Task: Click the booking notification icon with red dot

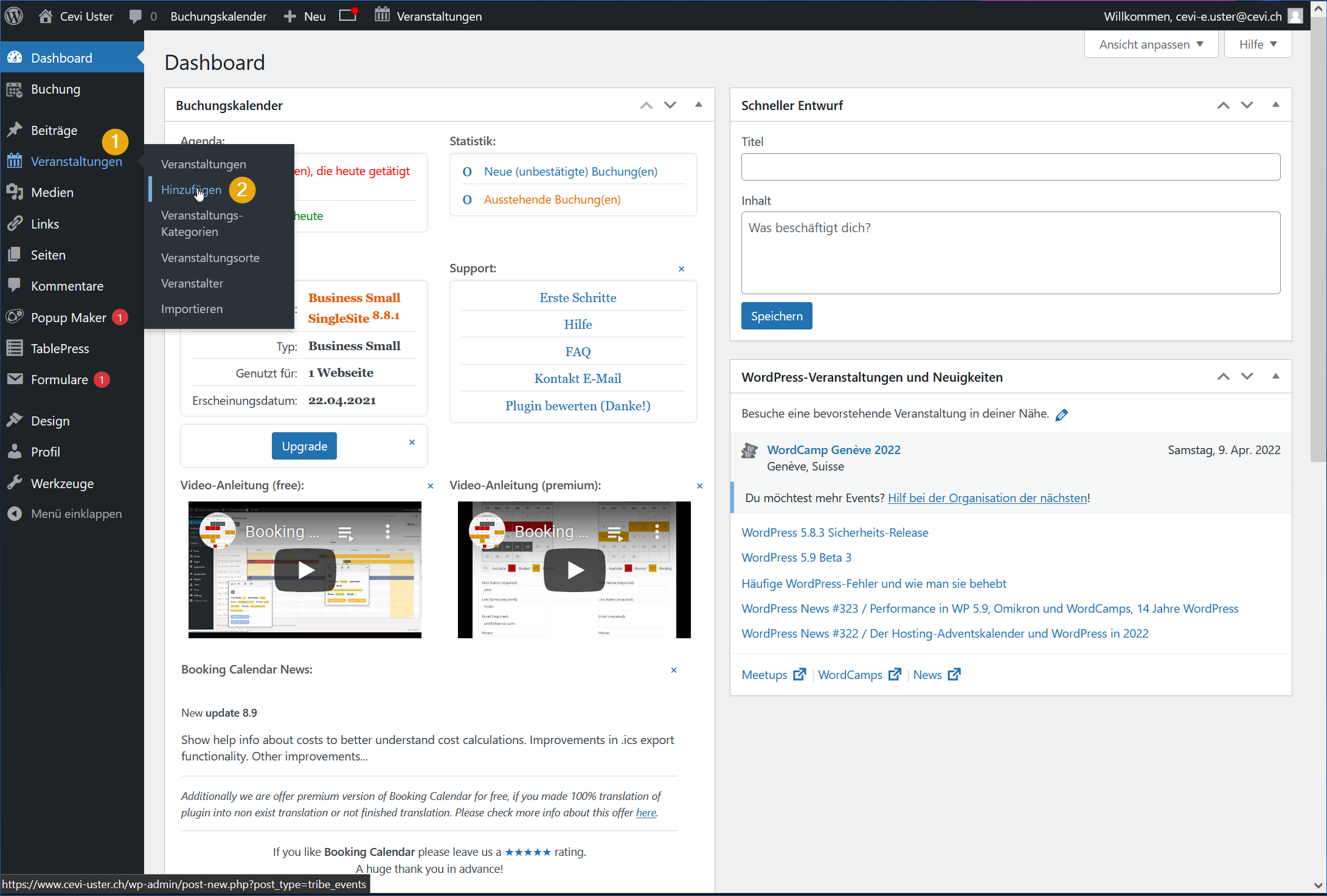Action: pyautogui.click(x=348, y=15)
